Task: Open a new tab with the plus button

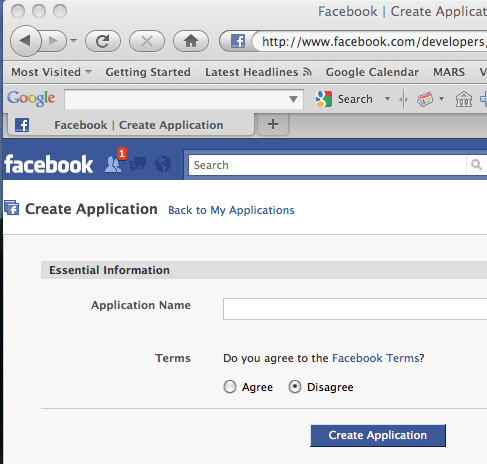Action: (273, 124)
